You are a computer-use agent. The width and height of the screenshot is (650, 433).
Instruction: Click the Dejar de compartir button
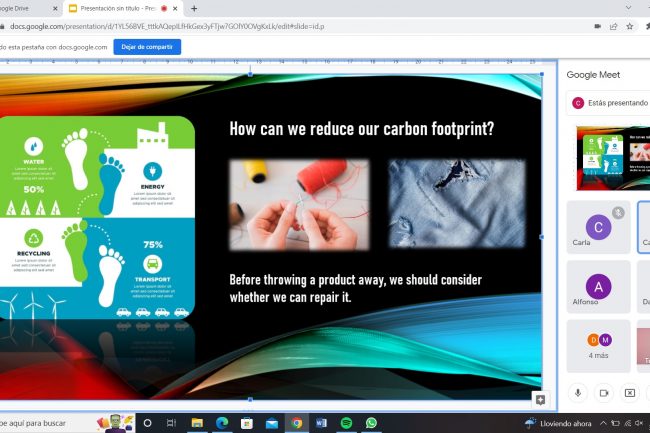pyautogui.click(x=147, y=47)
